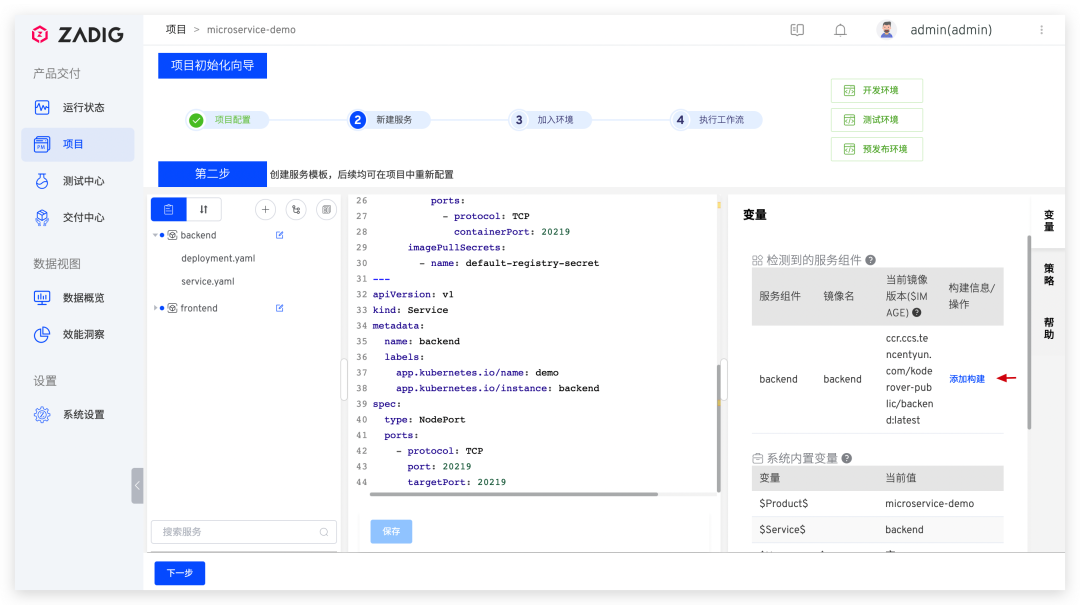This screenshot has width=1080, height=605.
Task: Select step 2 新建服务
Action: tap(390, 120)
